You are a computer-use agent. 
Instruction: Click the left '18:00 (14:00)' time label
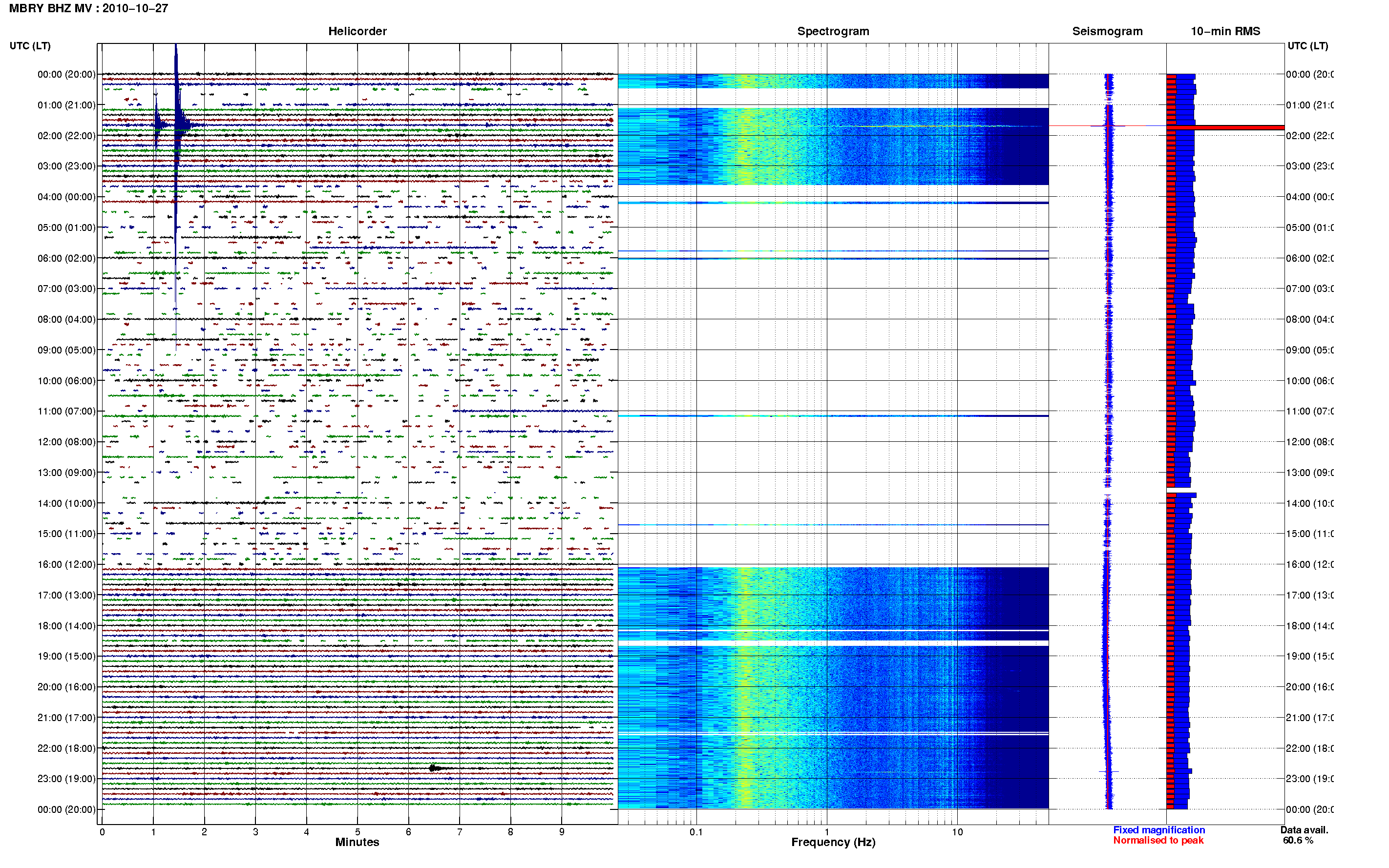coord(66,626)
